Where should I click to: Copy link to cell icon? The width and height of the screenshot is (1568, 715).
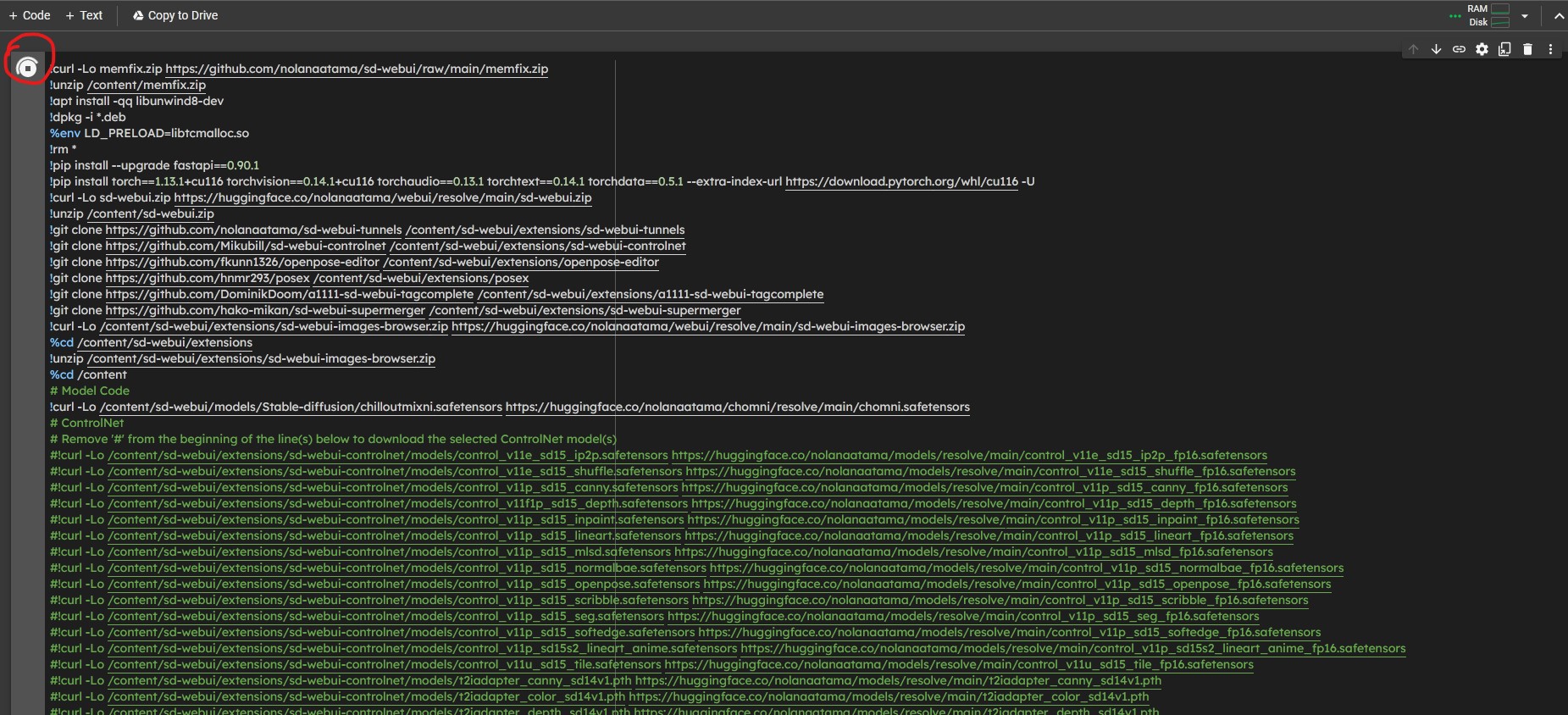1459,49
